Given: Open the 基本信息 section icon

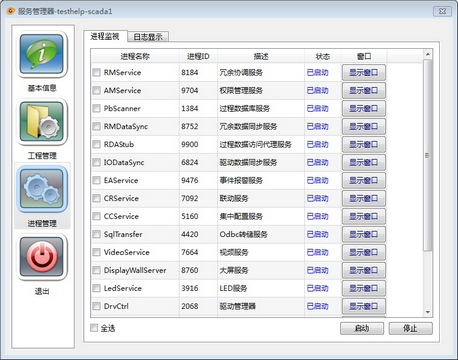Looking at the screenshot, I should (42, 55).
